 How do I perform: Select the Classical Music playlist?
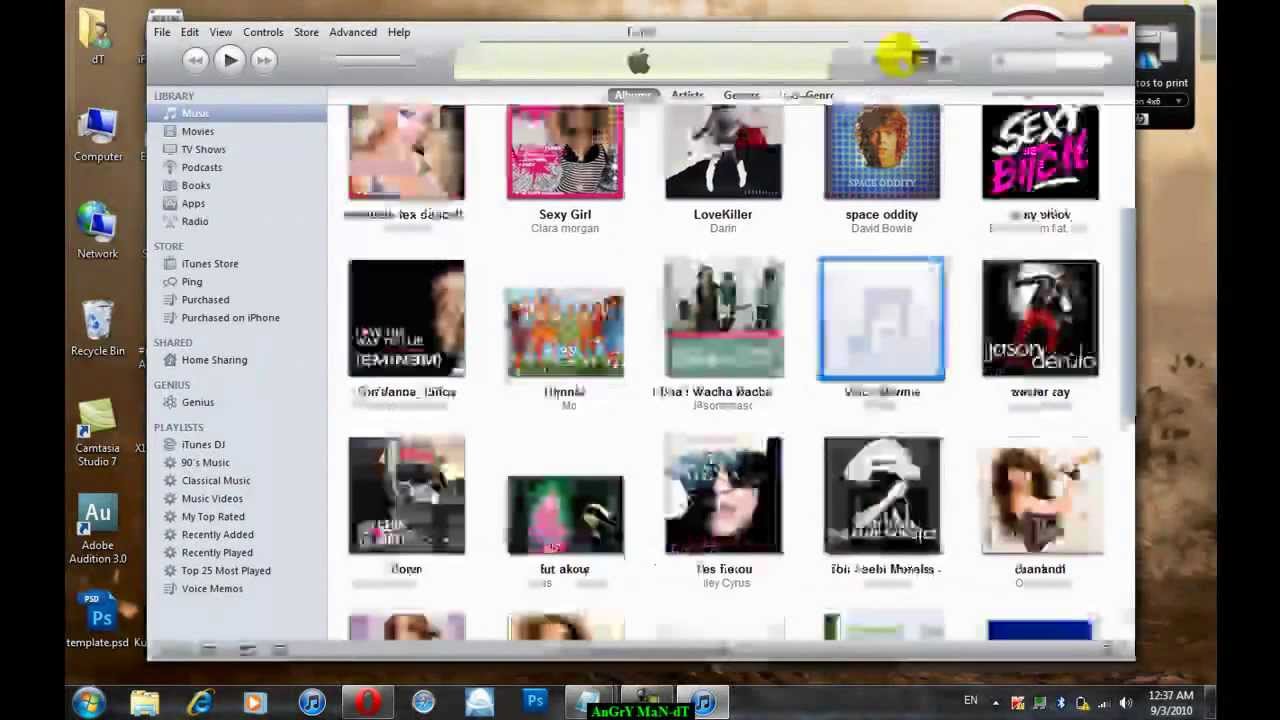point(237,480)
